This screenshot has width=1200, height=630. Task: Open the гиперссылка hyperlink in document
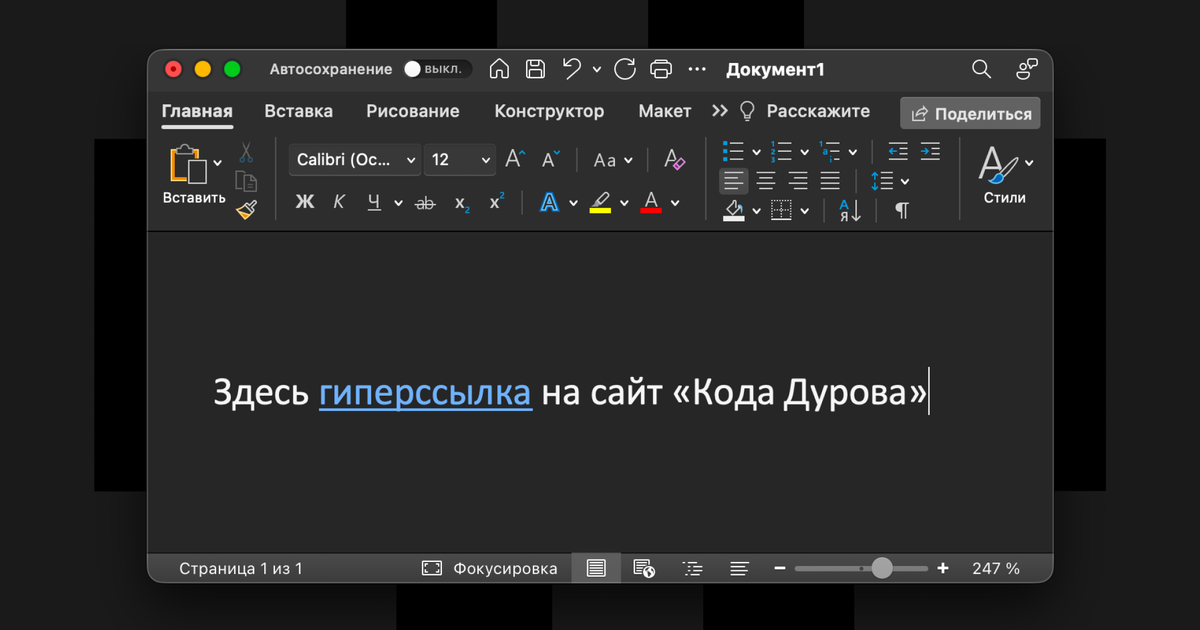tap(425, 392)
